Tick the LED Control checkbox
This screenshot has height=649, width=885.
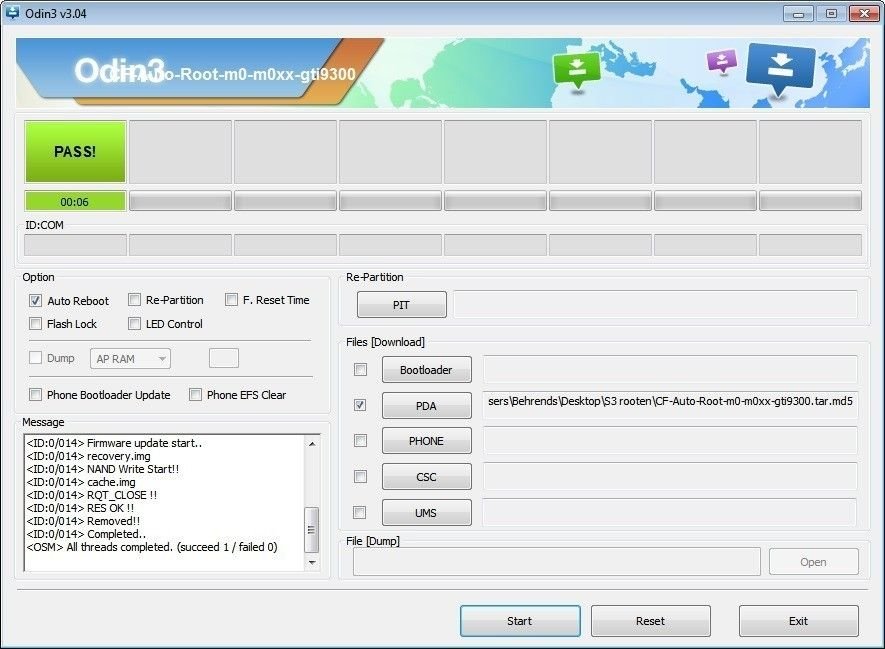(x=134, y=324)
